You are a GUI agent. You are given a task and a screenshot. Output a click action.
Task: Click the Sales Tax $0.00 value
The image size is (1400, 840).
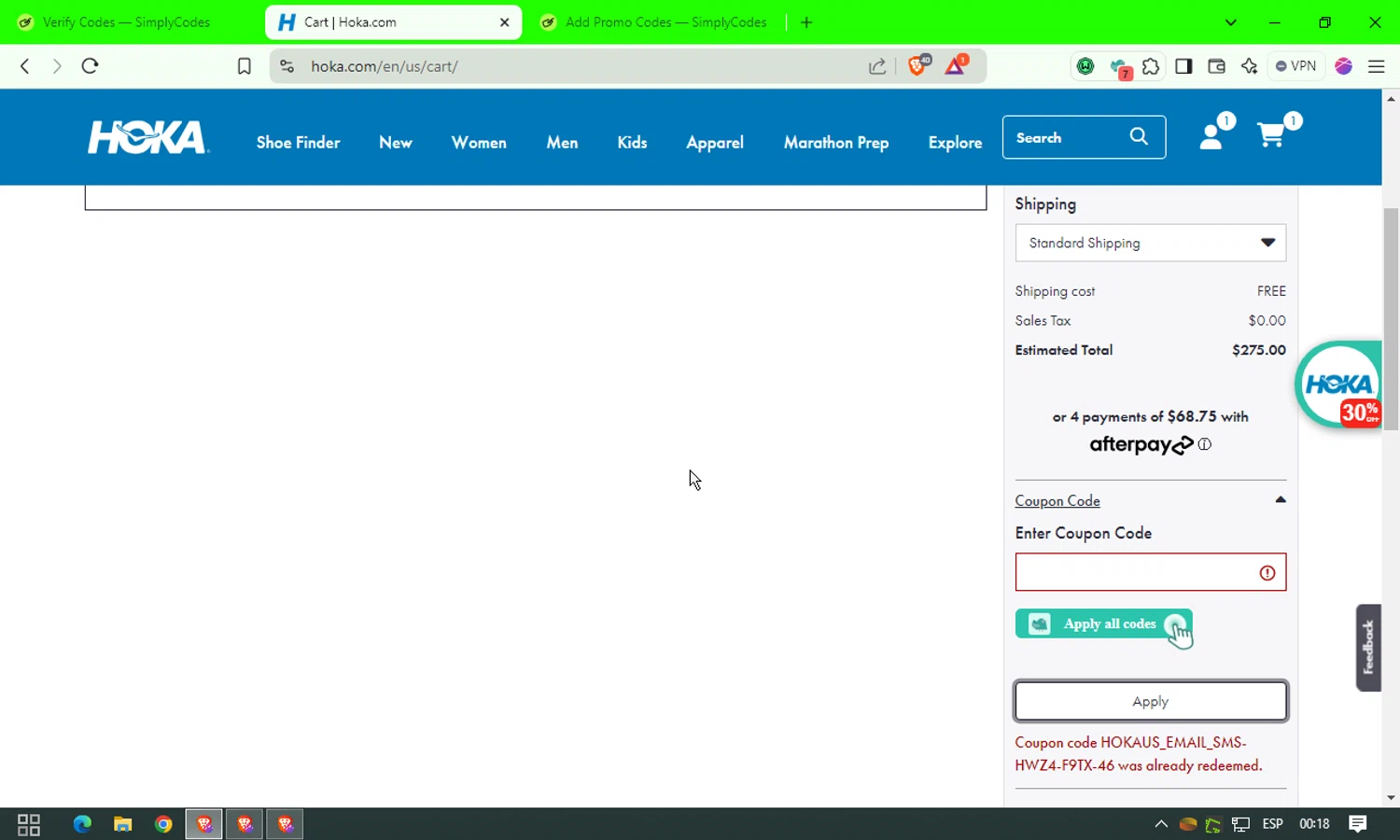pos(1267,320)
